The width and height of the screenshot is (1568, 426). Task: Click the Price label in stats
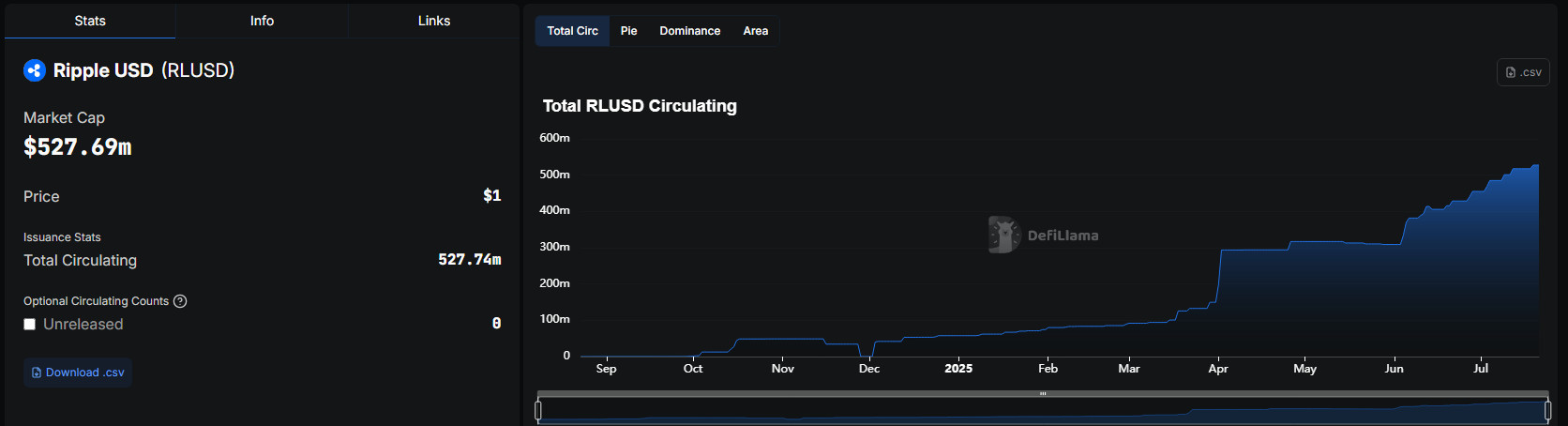pos(41,196)
